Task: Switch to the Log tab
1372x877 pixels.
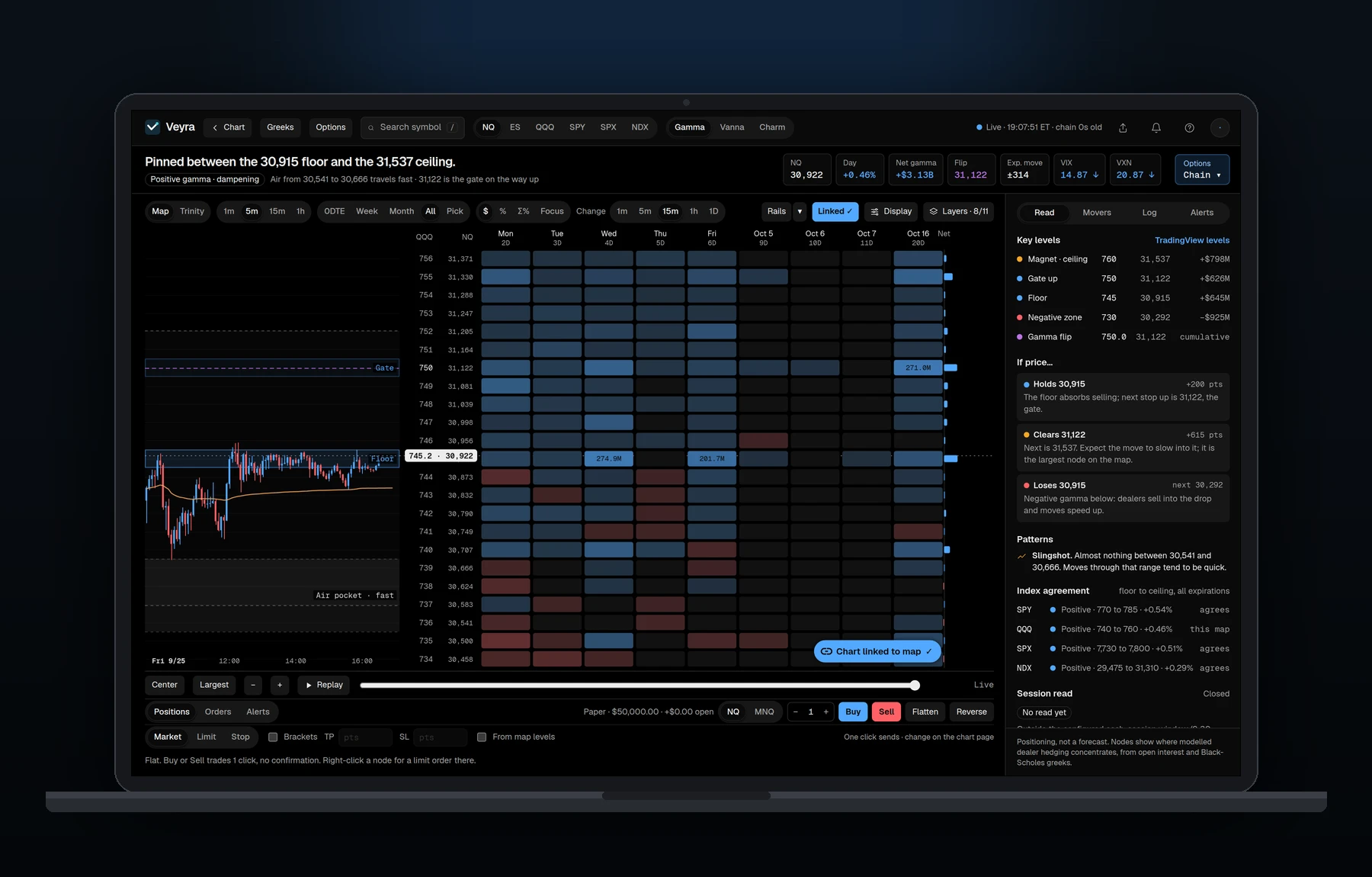Action: click(x=1149, y=213)
